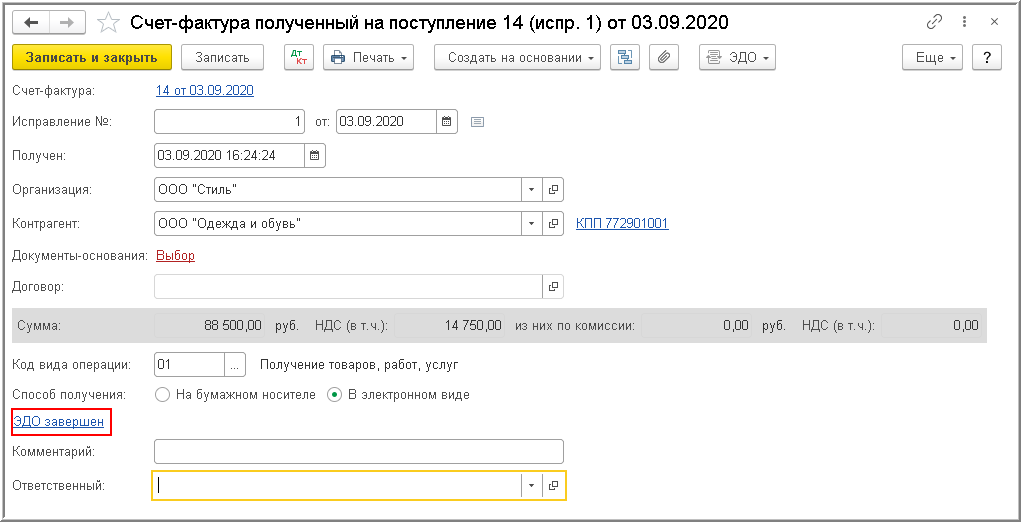
Task: Copy link to this document
Action: [x=935, y=22]
